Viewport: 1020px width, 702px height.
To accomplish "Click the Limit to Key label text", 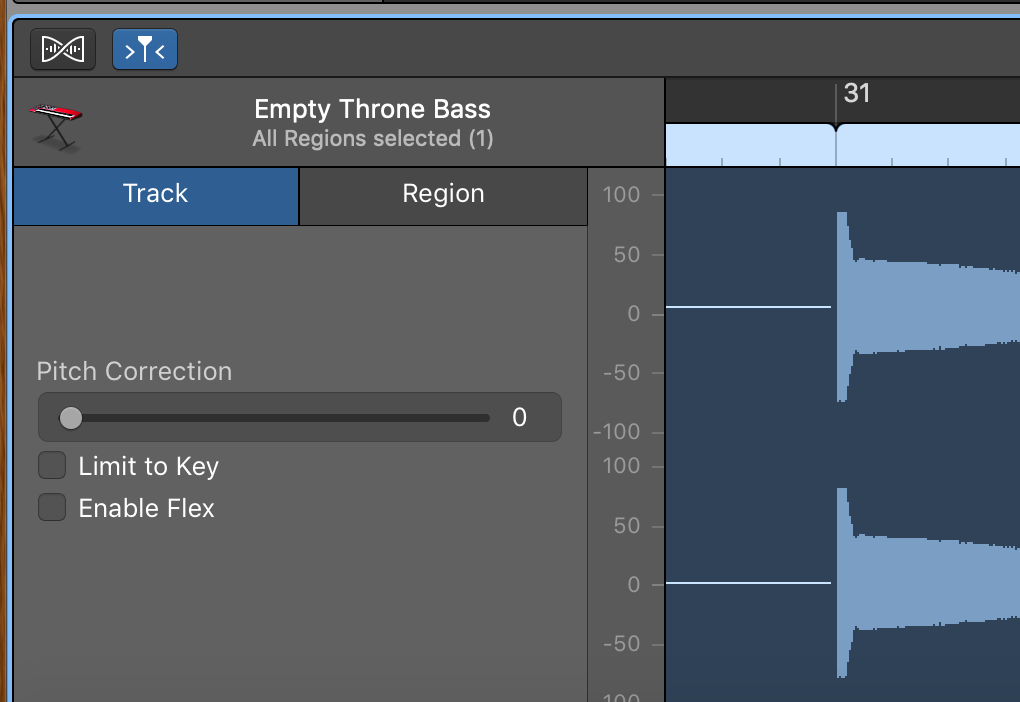I will [x=148, y=466].
